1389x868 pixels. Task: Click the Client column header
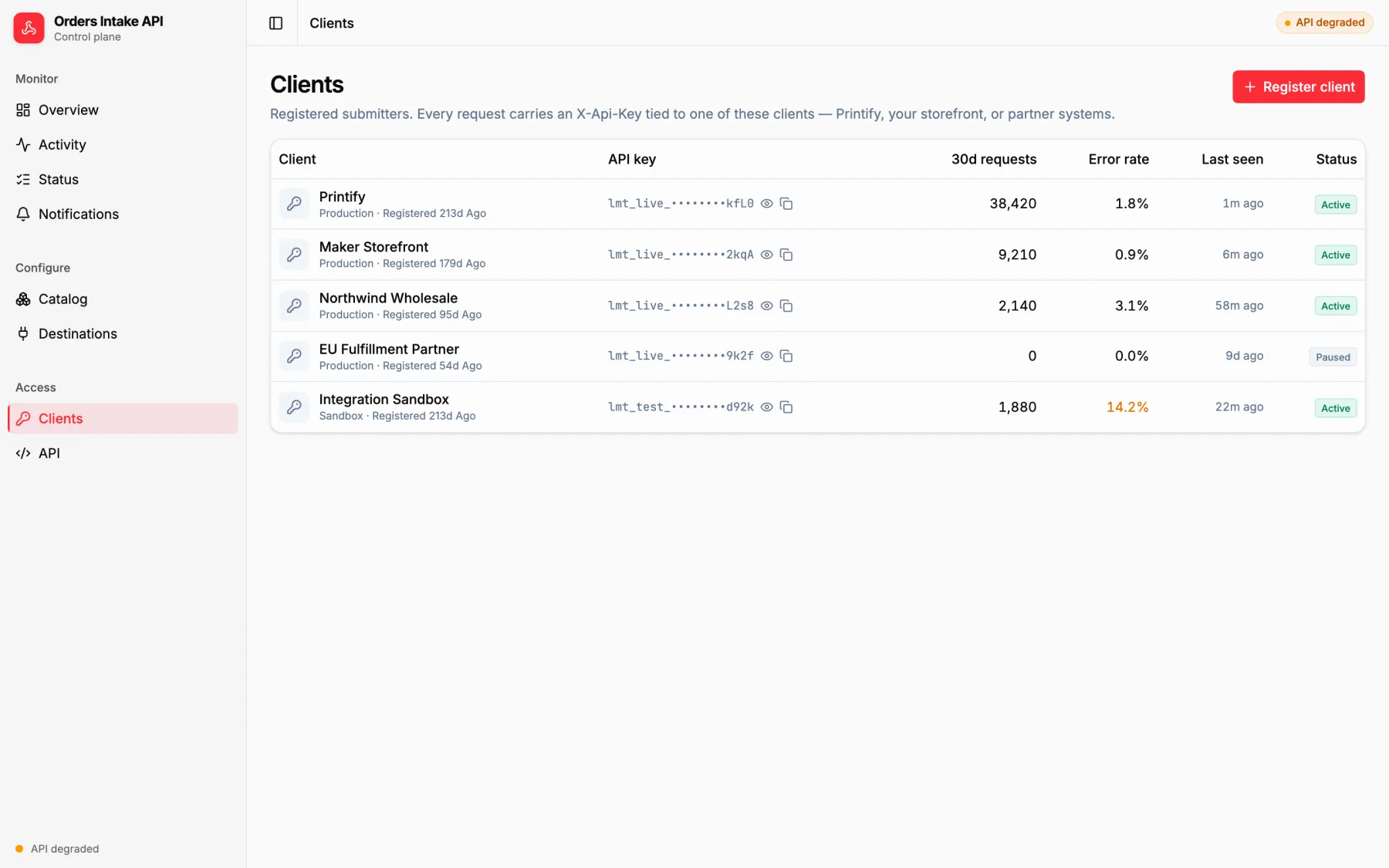[x=297, y=159]
